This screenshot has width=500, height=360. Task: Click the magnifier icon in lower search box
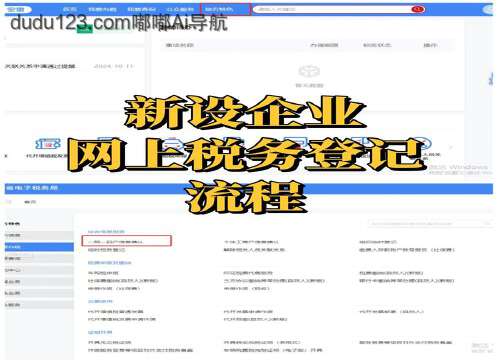tap(488, 223)
